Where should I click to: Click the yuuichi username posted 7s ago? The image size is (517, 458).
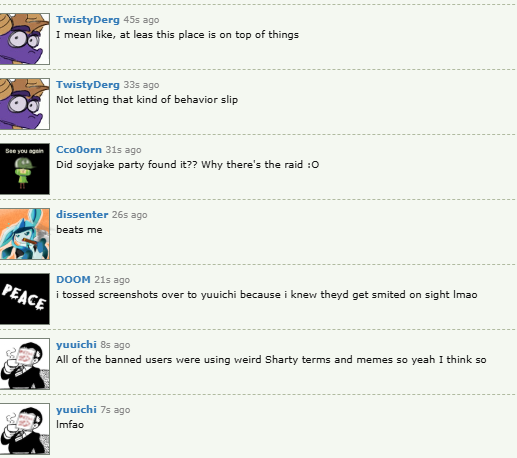[x=76, y=410]
